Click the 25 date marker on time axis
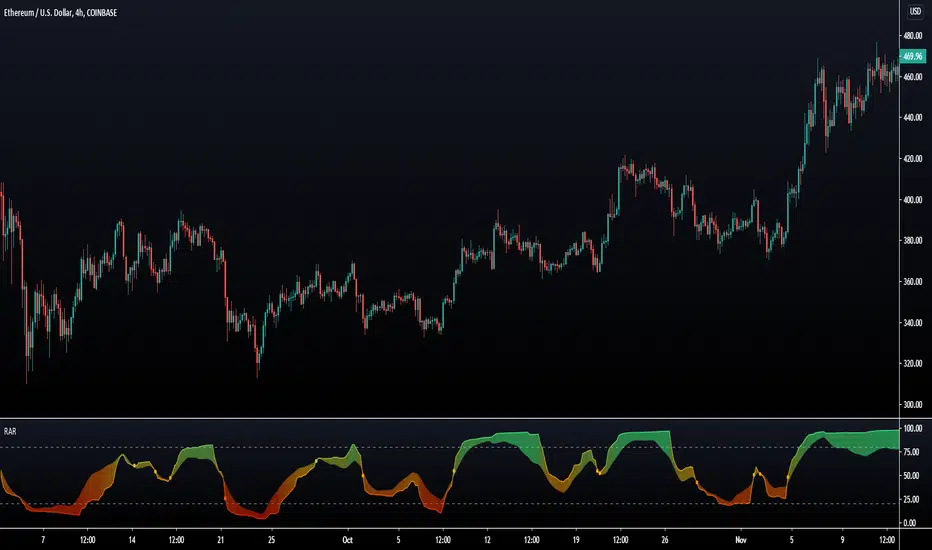Screen dimensions: 932x550 [x=271, y=539]
